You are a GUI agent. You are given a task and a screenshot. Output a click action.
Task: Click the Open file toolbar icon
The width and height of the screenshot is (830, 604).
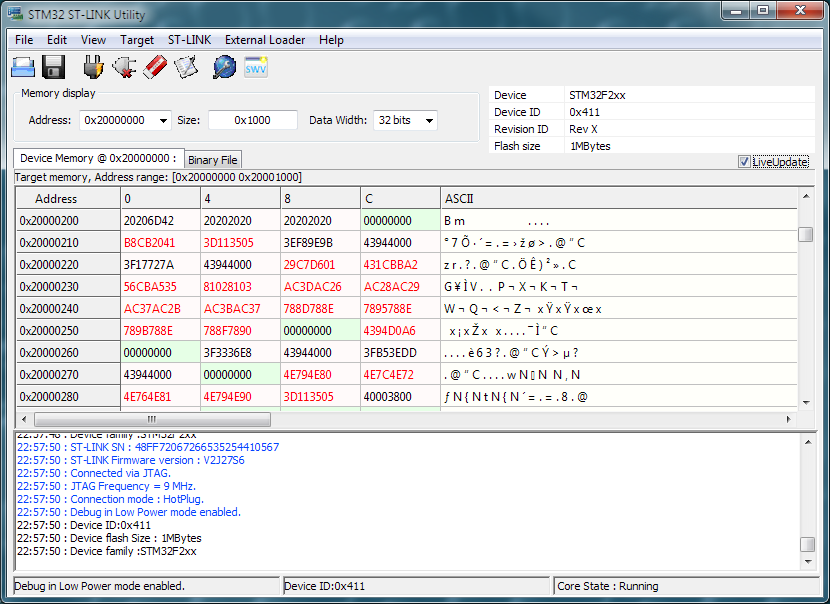[23, 67]
